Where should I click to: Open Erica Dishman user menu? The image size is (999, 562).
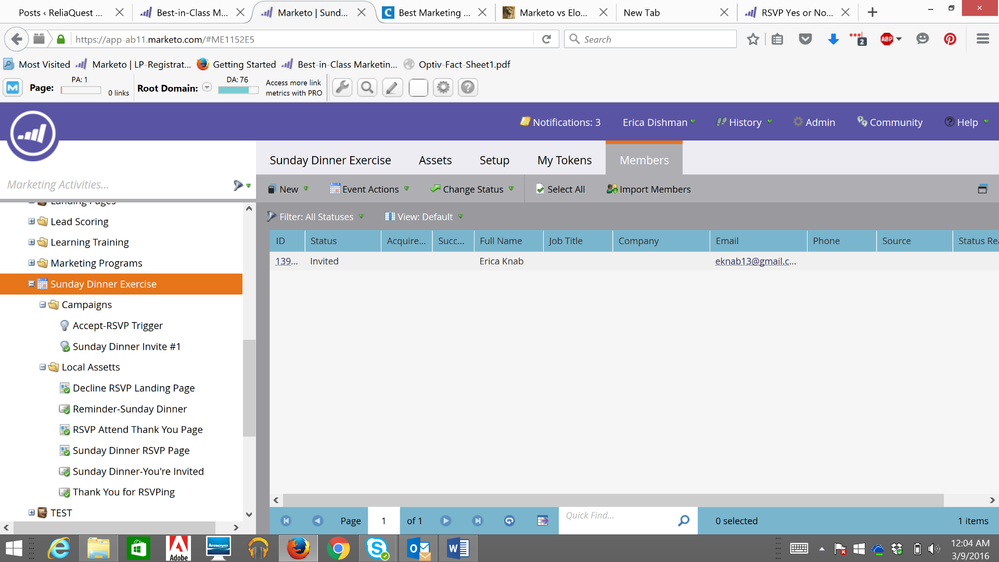(659, 122)
